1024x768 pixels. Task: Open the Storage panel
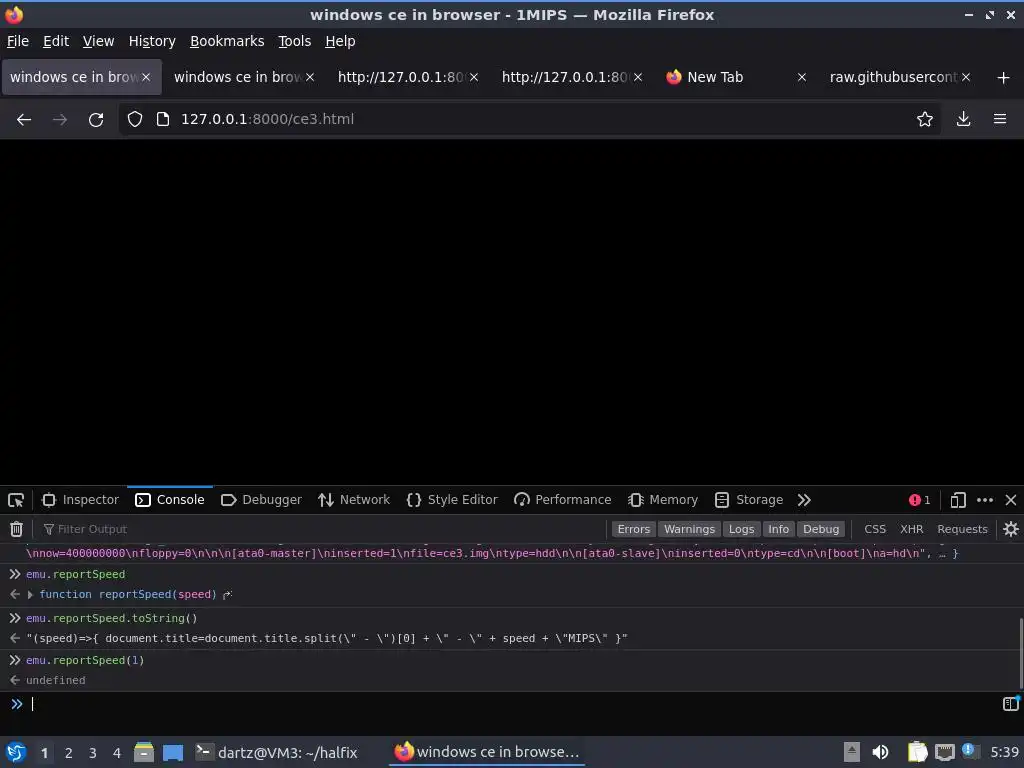(x=749, y=500)
